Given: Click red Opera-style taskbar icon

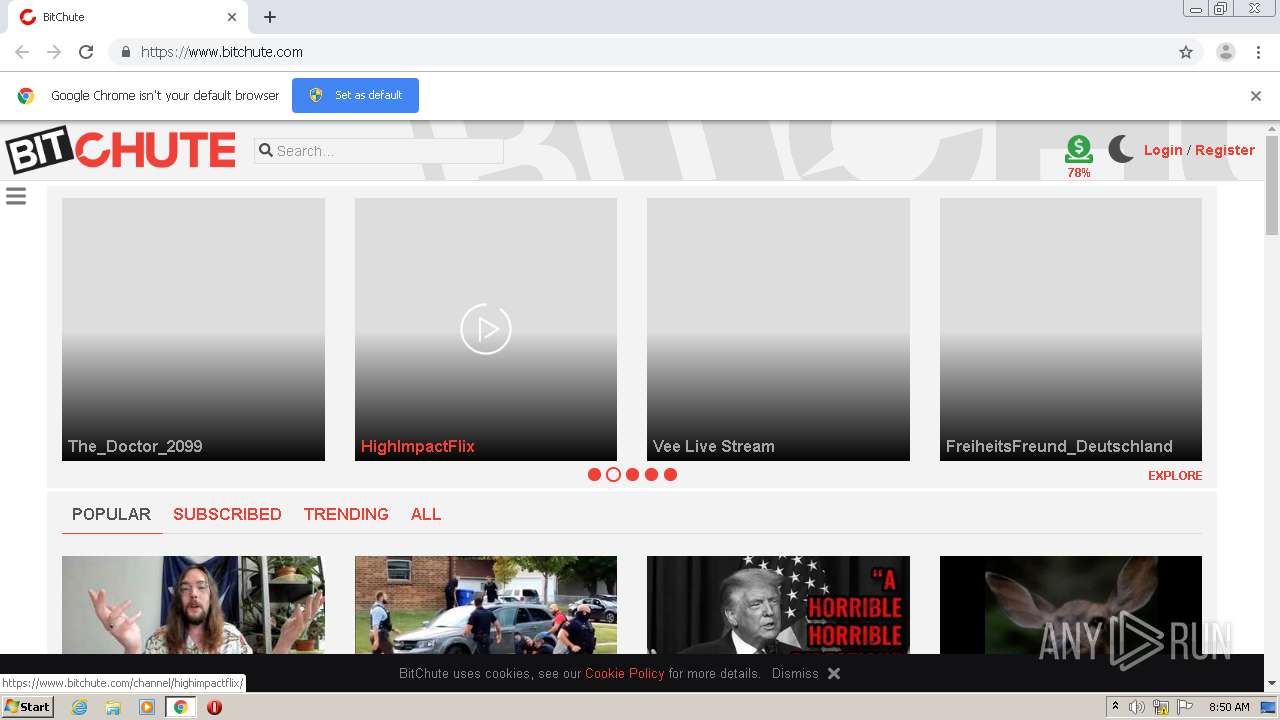Looking at the screenshot, I should [214, 707].
